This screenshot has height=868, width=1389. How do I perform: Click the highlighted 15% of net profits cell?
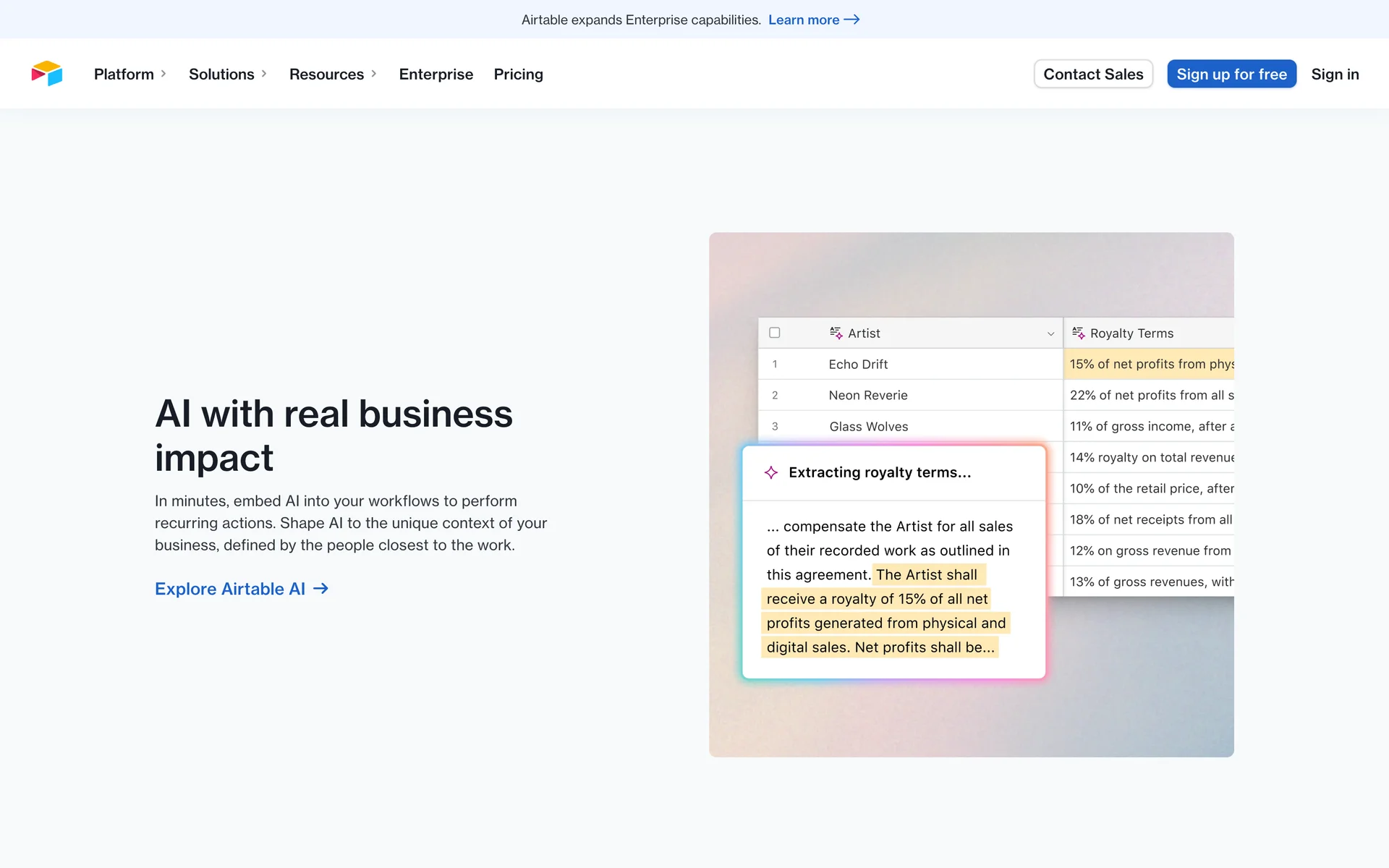pos(1150,364)
